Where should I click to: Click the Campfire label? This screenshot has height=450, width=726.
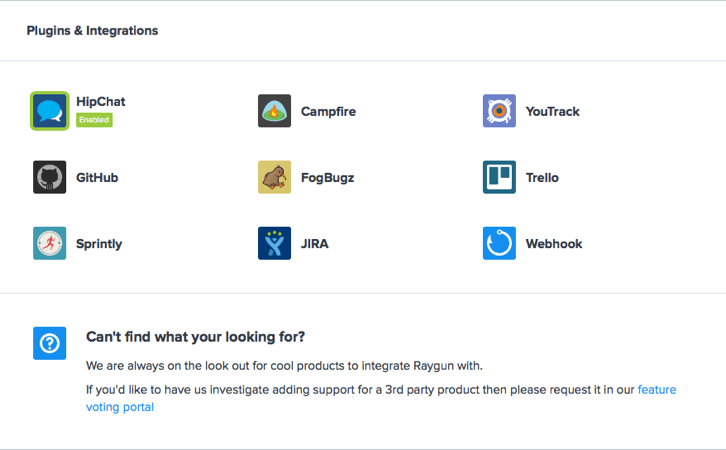[x=328, y=112]
